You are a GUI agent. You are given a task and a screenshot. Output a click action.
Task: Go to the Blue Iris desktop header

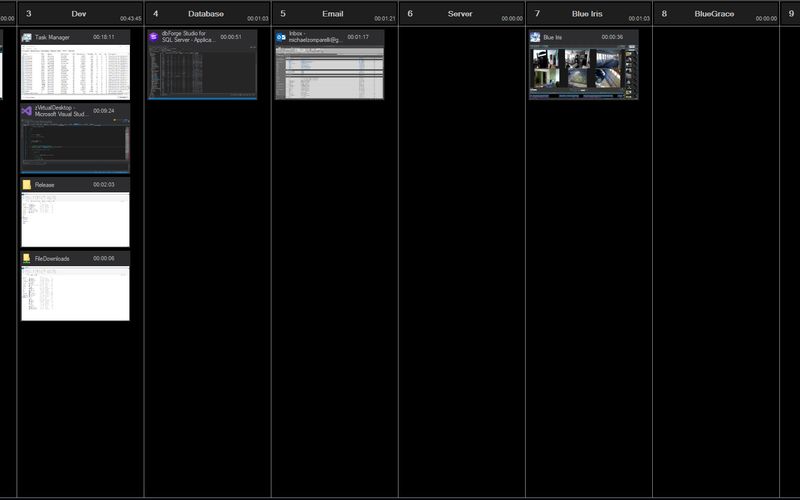(x=588, y=14)
